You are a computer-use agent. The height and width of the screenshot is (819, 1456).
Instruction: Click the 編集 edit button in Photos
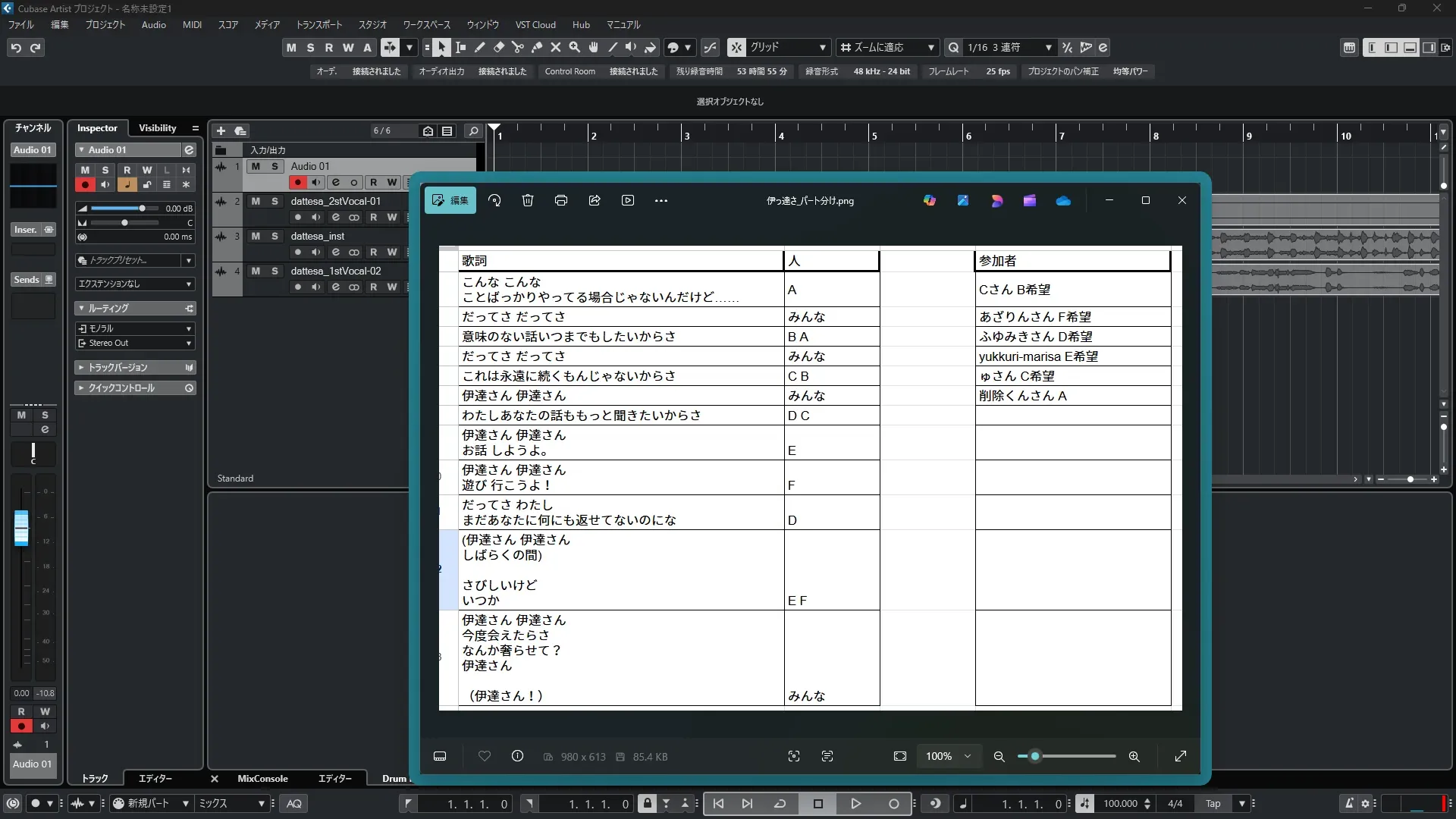[450, 201]
